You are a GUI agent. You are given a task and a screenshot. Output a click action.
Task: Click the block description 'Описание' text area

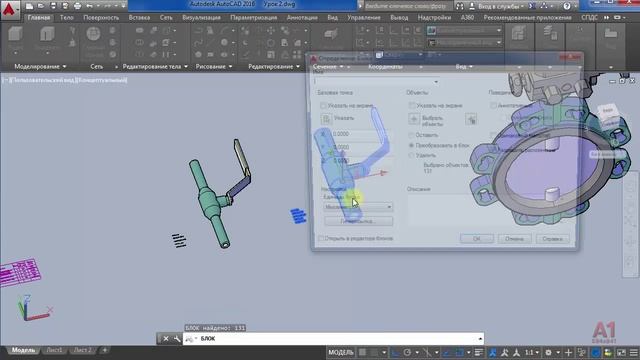[489, 211]
